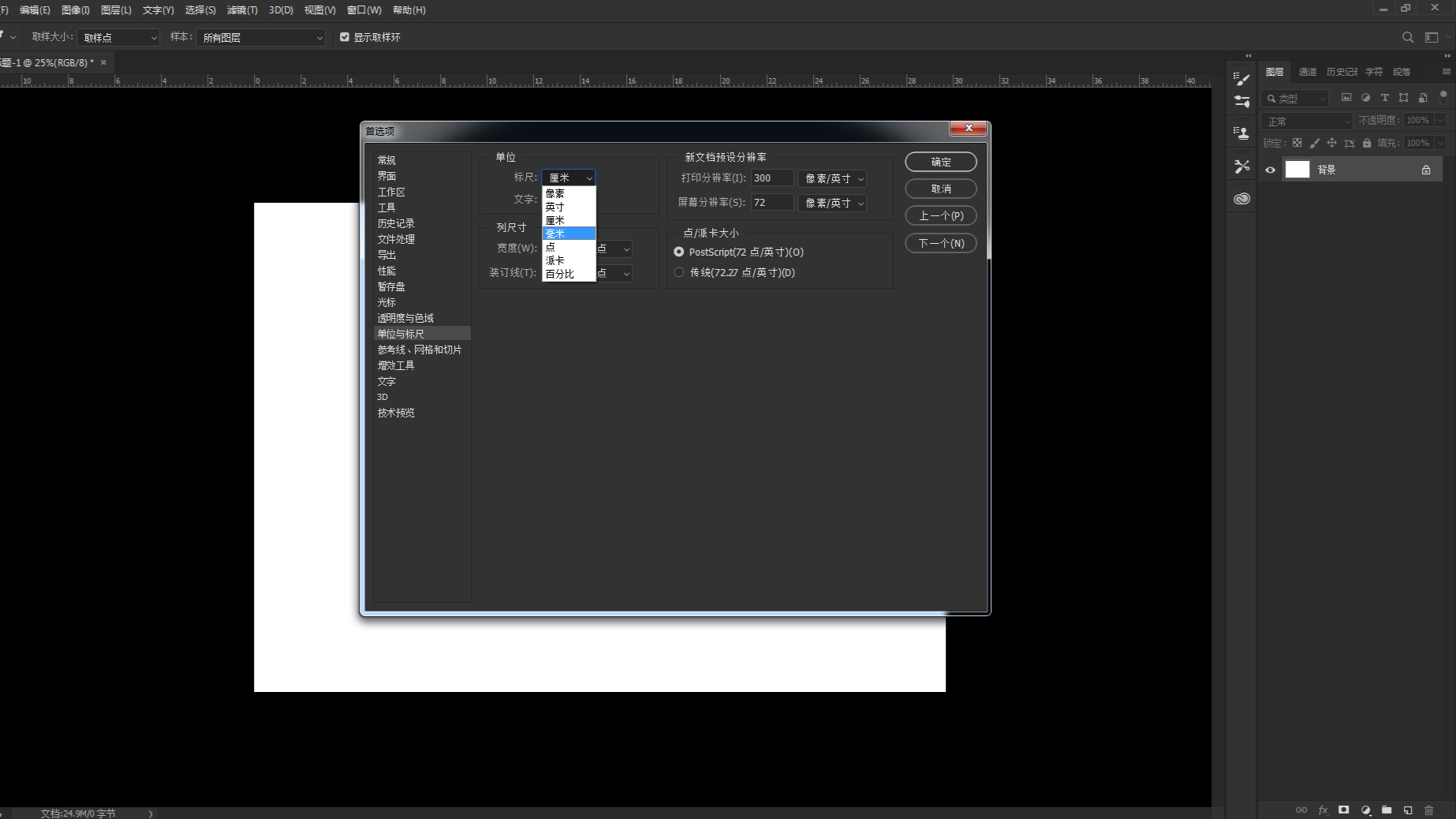Lock image pixels brush icon
This screenshot has width=1456, height=819.
click(x=1314, y=143)
